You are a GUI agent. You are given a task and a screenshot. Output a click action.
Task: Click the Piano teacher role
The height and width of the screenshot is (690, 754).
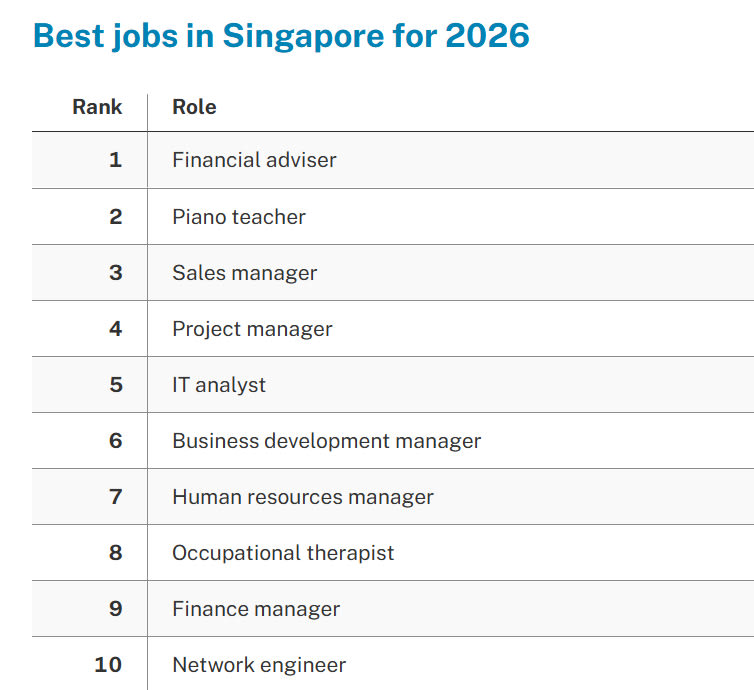239,217
